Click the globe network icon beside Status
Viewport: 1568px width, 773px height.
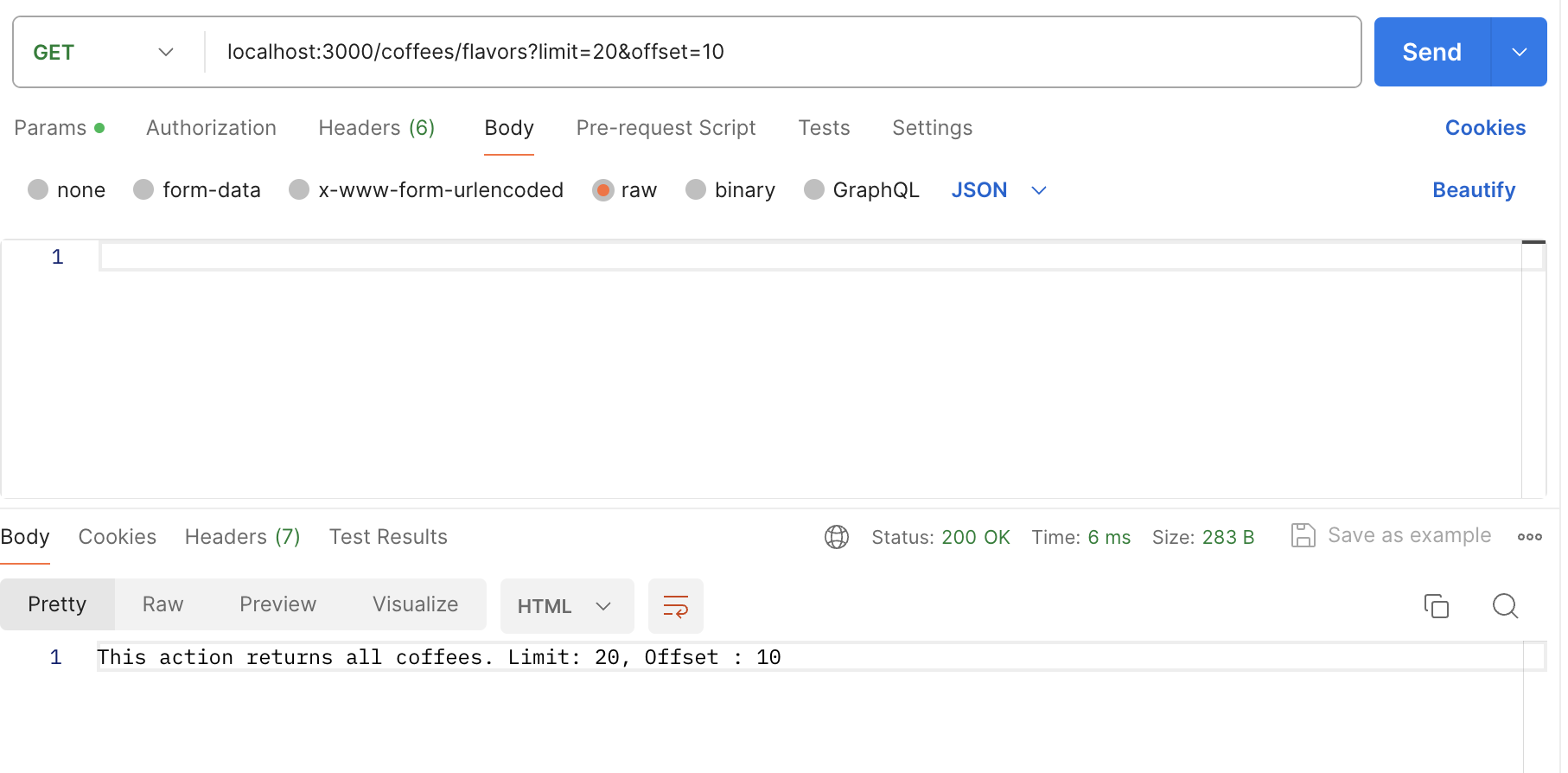click(x=836, y=537)
